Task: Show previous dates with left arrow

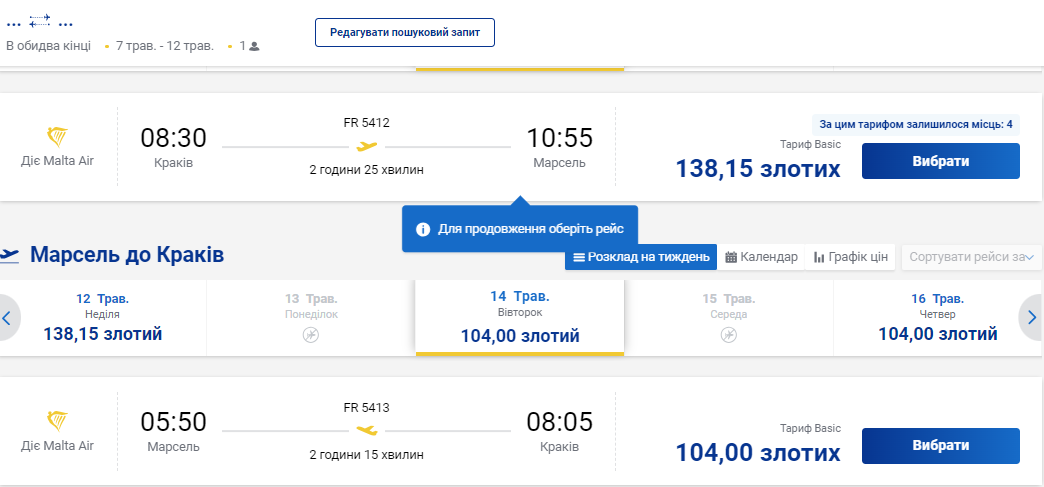Action: point(8,318)
